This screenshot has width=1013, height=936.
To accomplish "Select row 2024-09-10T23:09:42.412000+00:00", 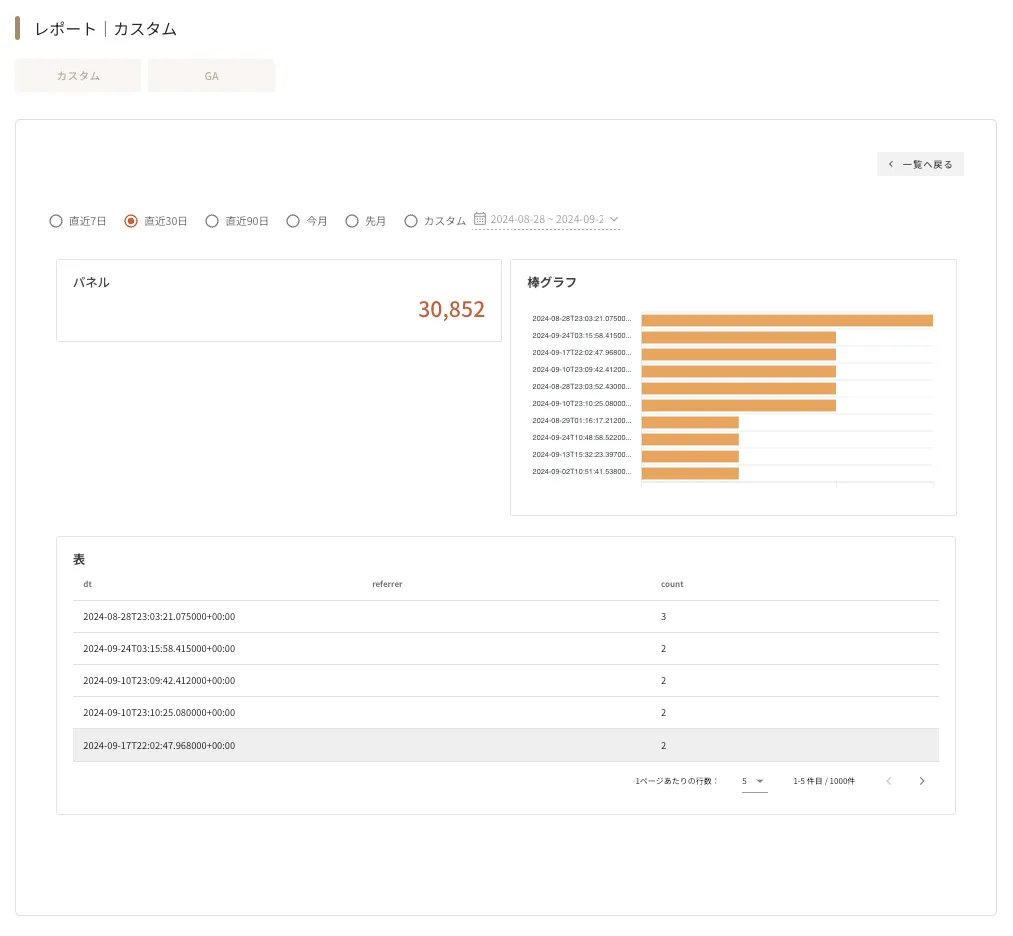I will 506,681.
